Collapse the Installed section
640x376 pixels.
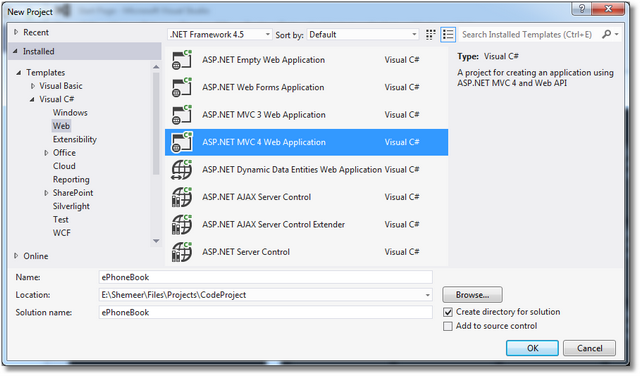pos(16,51)
